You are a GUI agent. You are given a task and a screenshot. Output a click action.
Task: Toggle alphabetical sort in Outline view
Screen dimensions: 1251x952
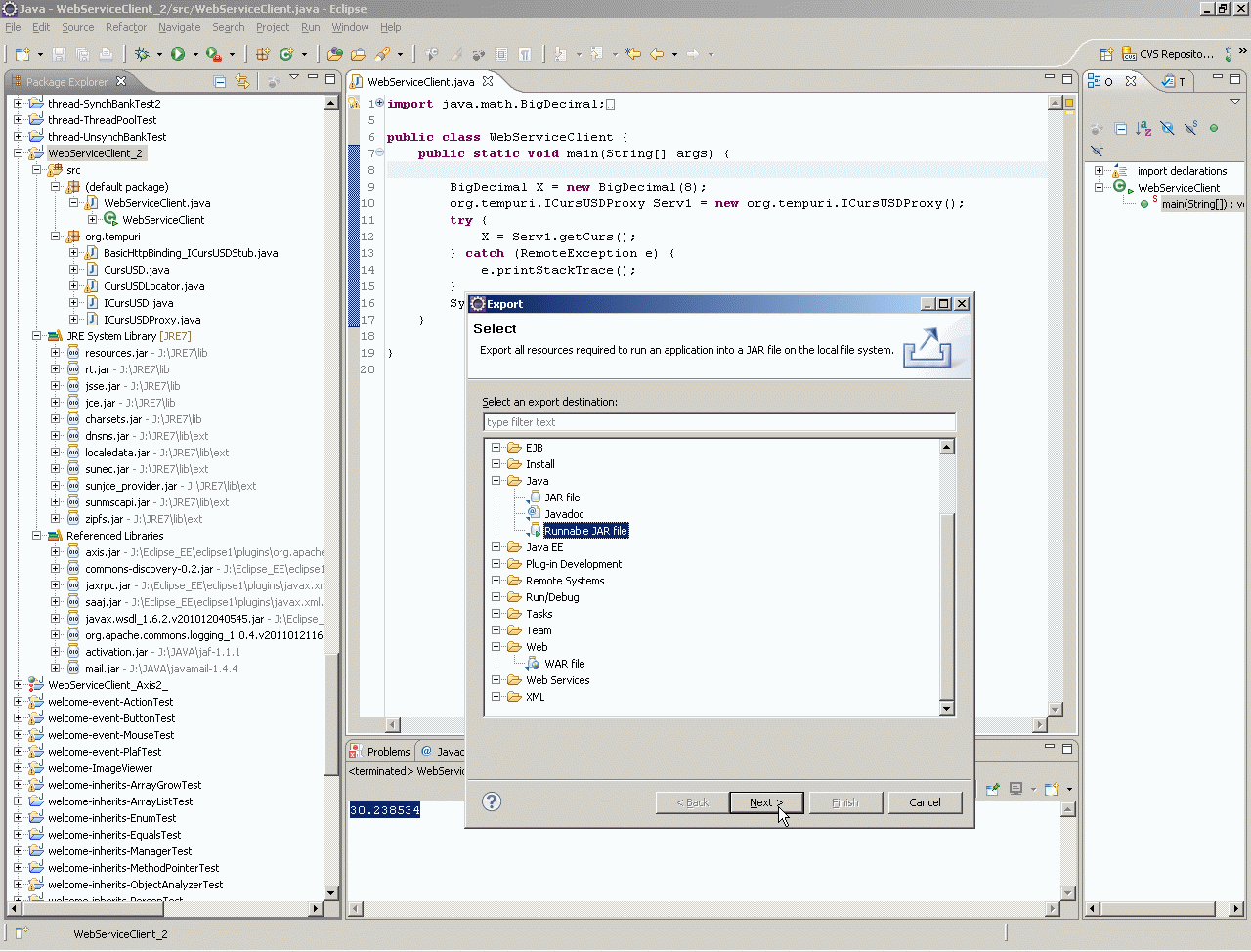coord(1143,129)
